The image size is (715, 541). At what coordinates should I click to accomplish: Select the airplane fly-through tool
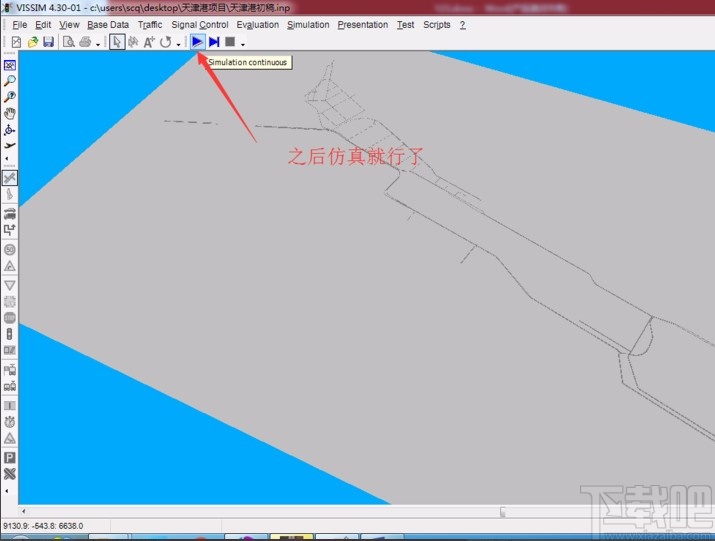[x=10, y=146]
